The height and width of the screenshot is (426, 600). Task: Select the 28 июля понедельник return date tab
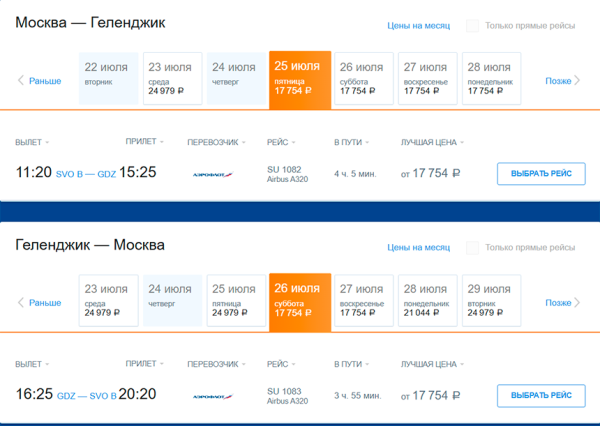[x=427, y=300]
